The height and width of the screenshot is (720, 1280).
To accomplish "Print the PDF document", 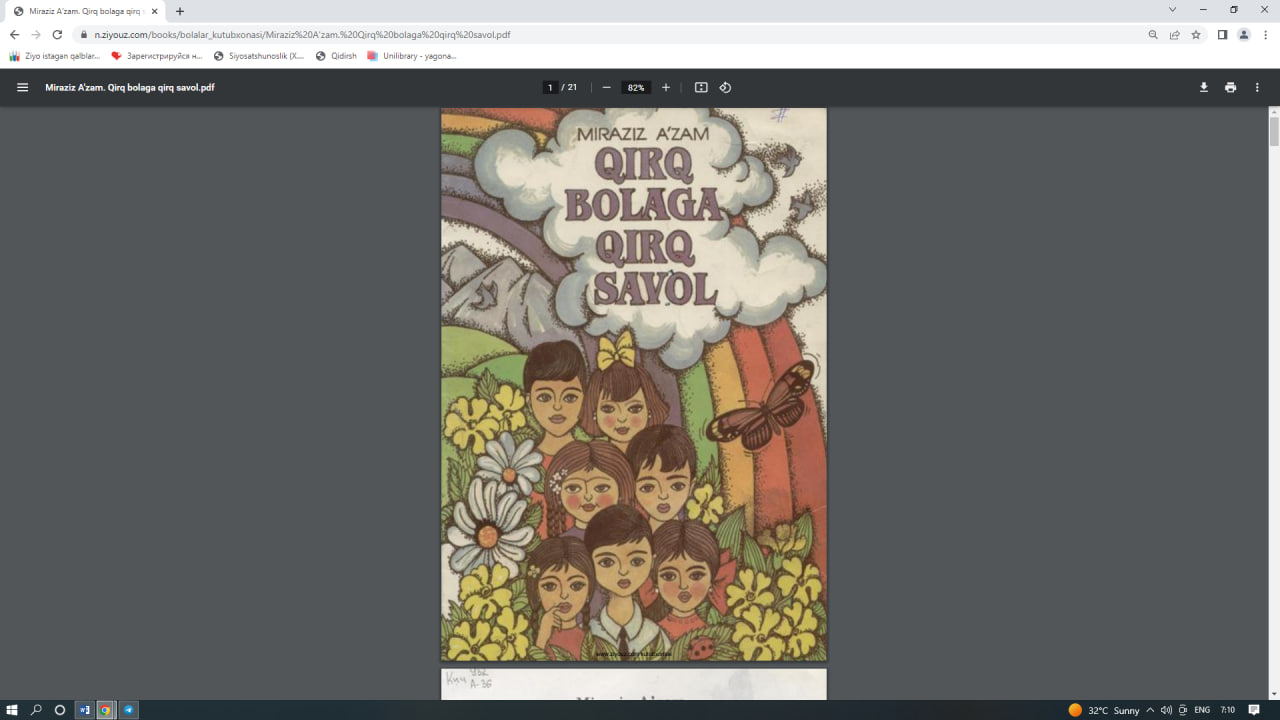I will point(1230,87).
